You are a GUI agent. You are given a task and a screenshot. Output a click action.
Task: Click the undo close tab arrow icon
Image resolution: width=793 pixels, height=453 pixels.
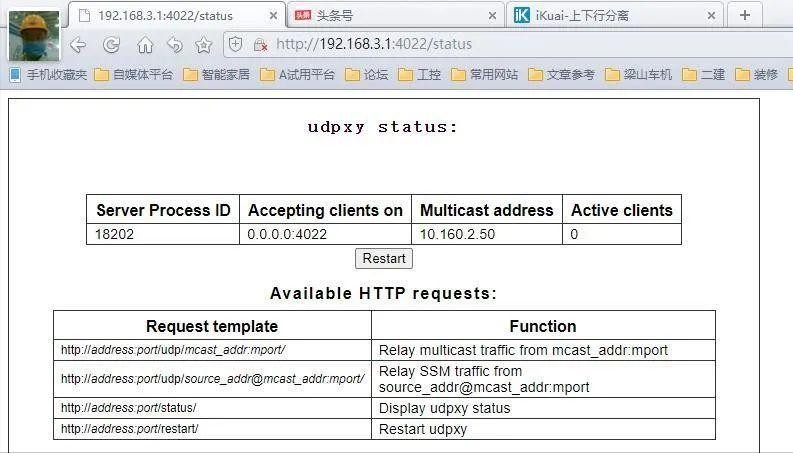pos(174,45)
